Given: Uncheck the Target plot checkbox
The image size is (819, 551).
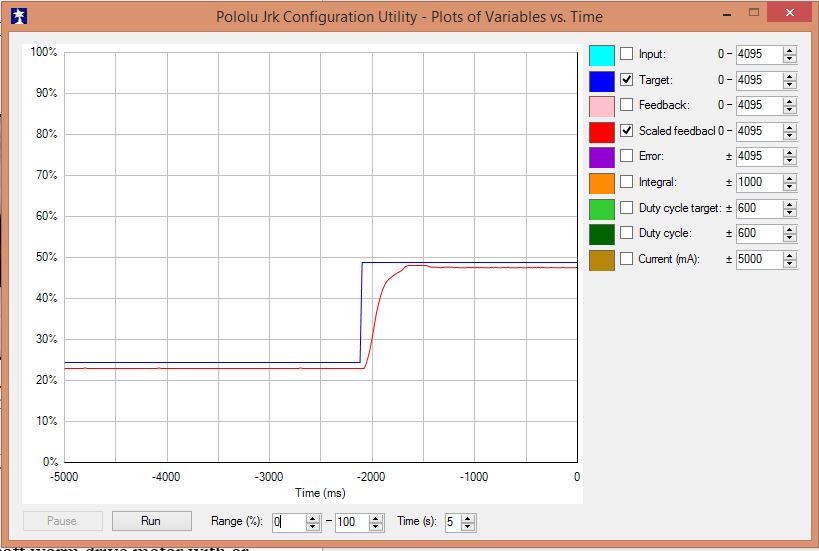Looking at the screenshot, I should [626, 79].
